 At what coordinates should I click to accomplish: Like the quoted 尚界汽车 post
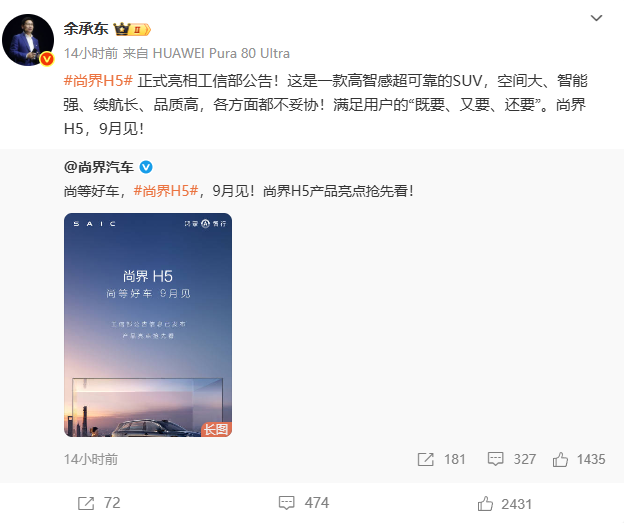tap(560, 459)
